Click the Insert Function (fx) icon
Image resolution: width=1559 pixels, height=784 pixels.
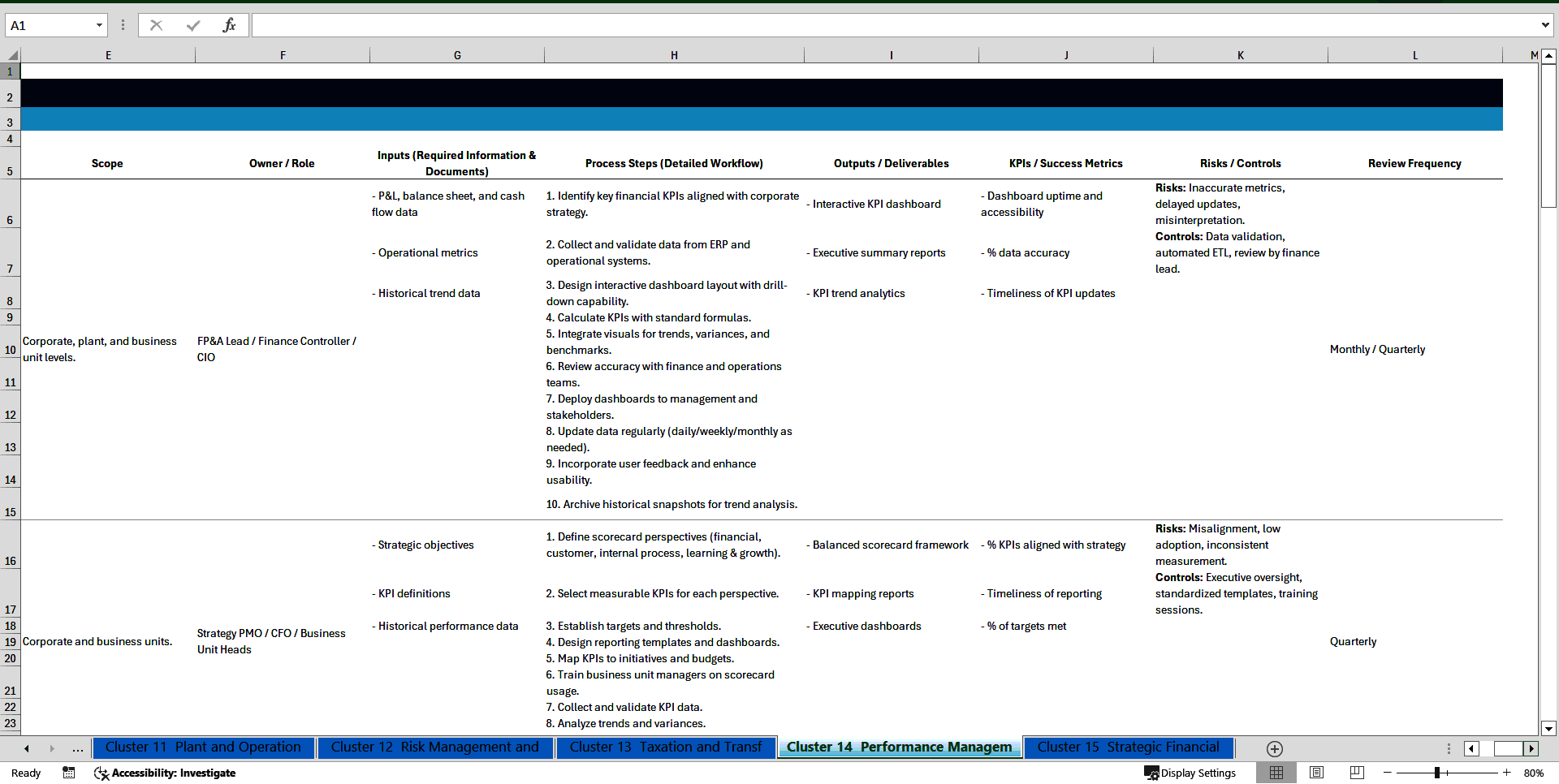pos(231,24)
